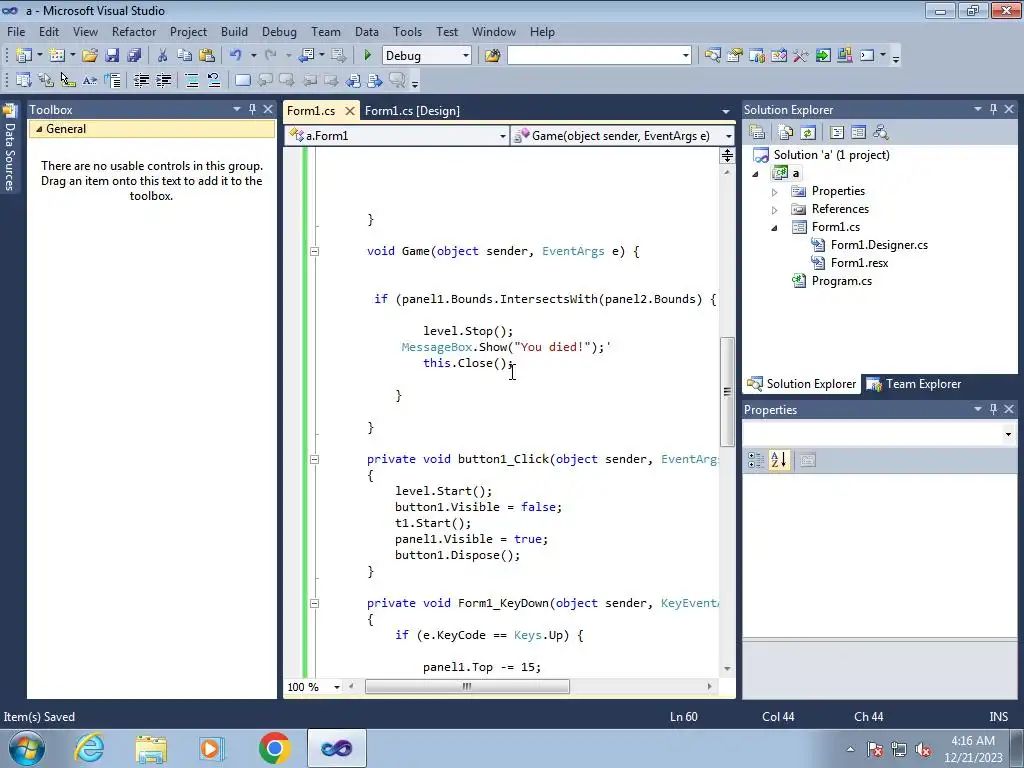
Task: Open the Extension Manager icon
Action: [844, 56]
